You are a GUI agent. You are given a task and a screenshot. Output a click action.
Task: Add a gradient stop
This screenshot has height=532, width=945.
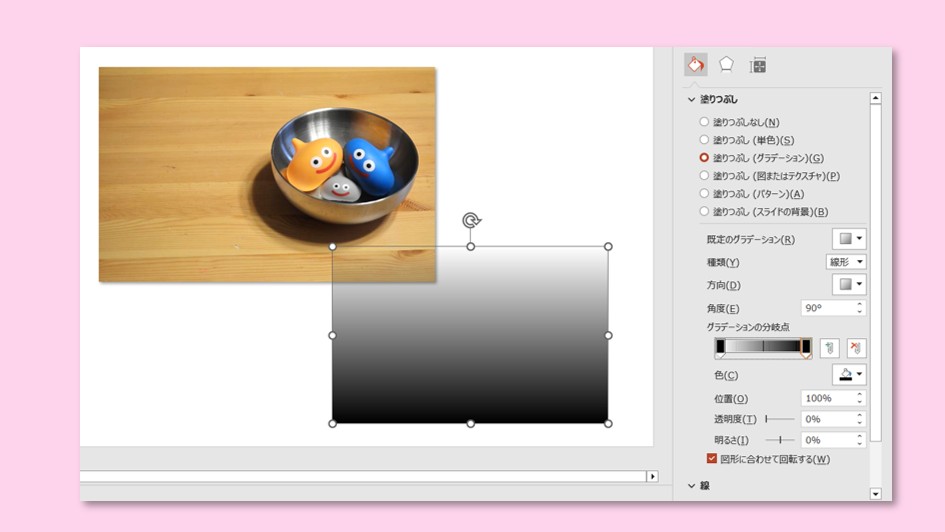click(x=829, y=348)
